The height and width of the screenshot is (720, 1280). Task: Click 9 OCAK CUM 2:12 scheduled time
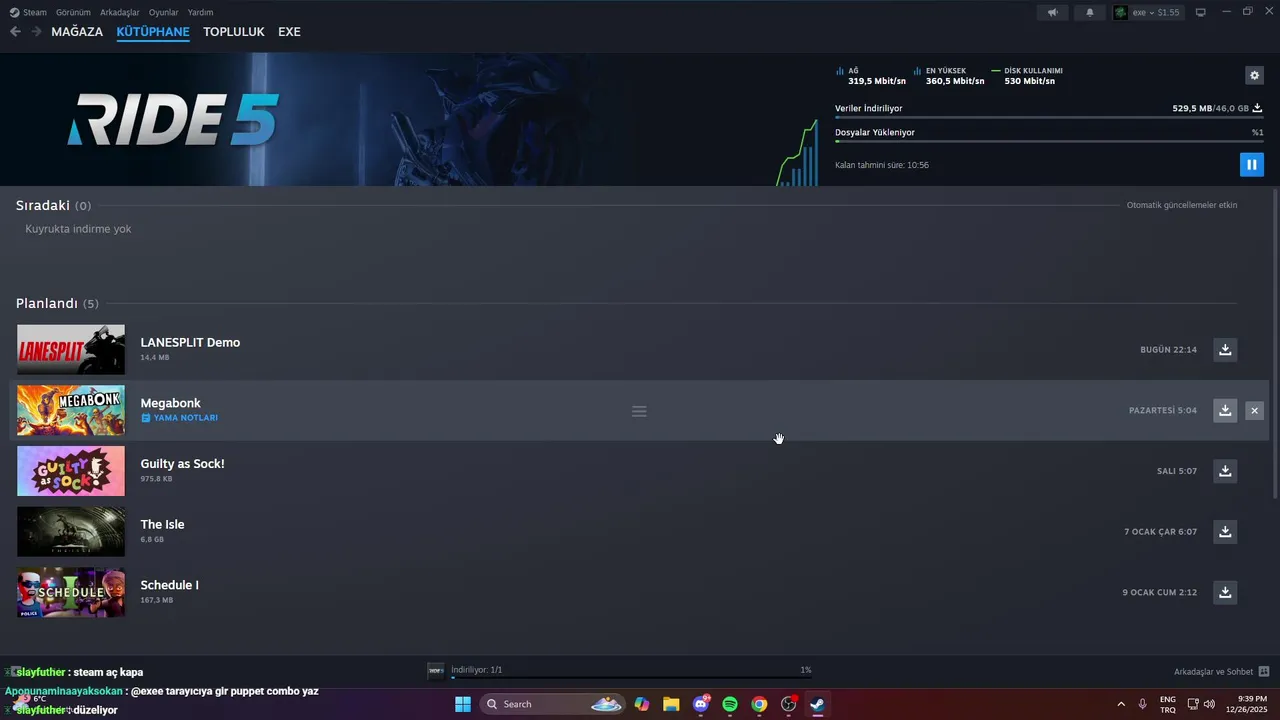(x=1159, y=593)
